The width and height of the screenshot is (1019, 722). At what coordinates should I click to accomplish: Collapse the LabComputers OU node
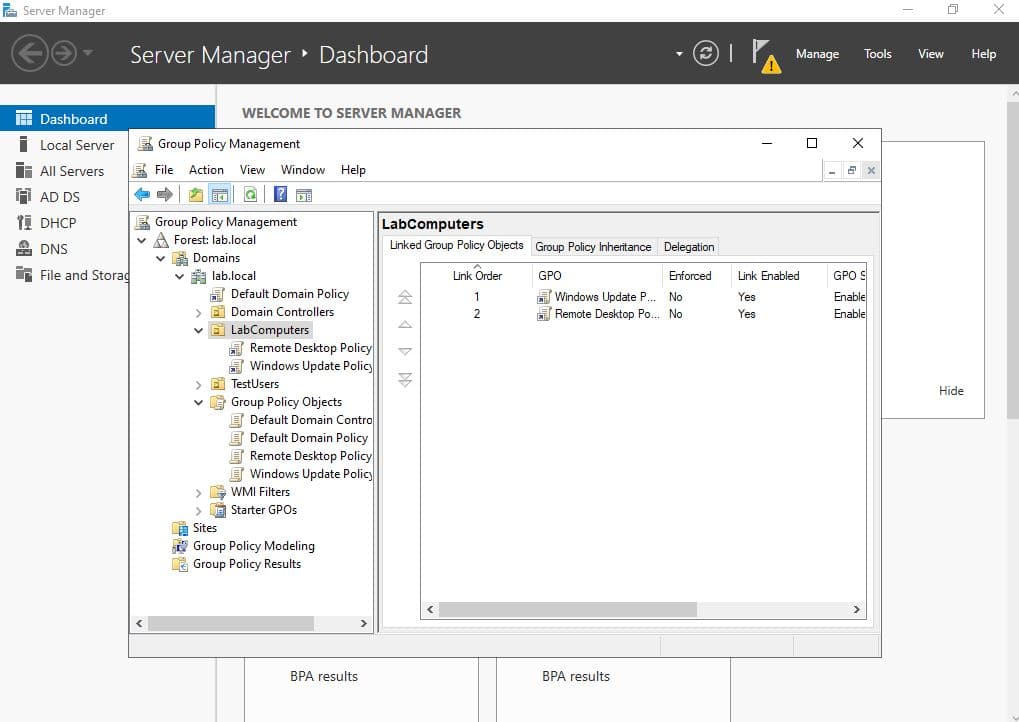click(199, 331)
